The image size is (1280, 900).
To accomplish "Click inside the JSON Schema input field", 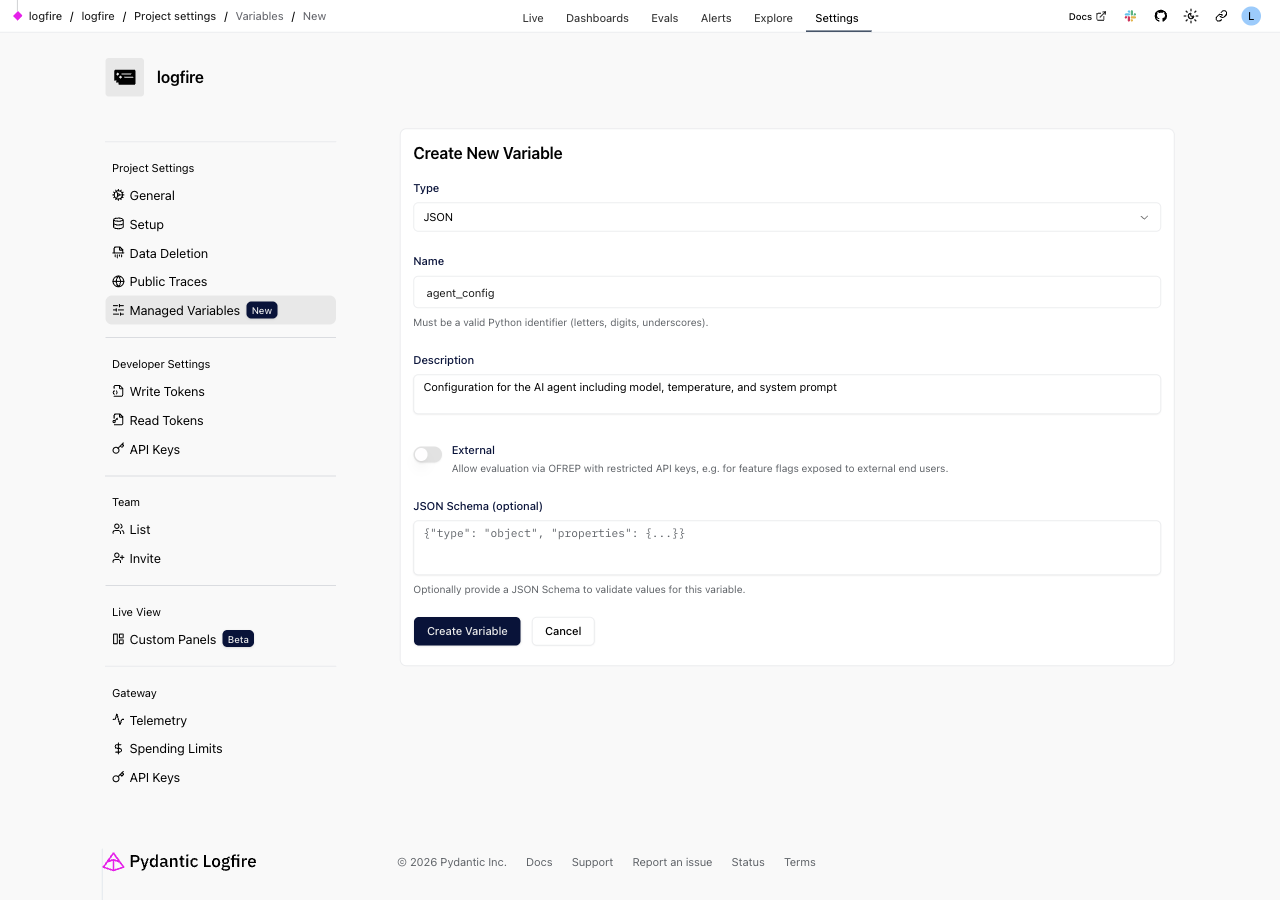I will [786, 547].
